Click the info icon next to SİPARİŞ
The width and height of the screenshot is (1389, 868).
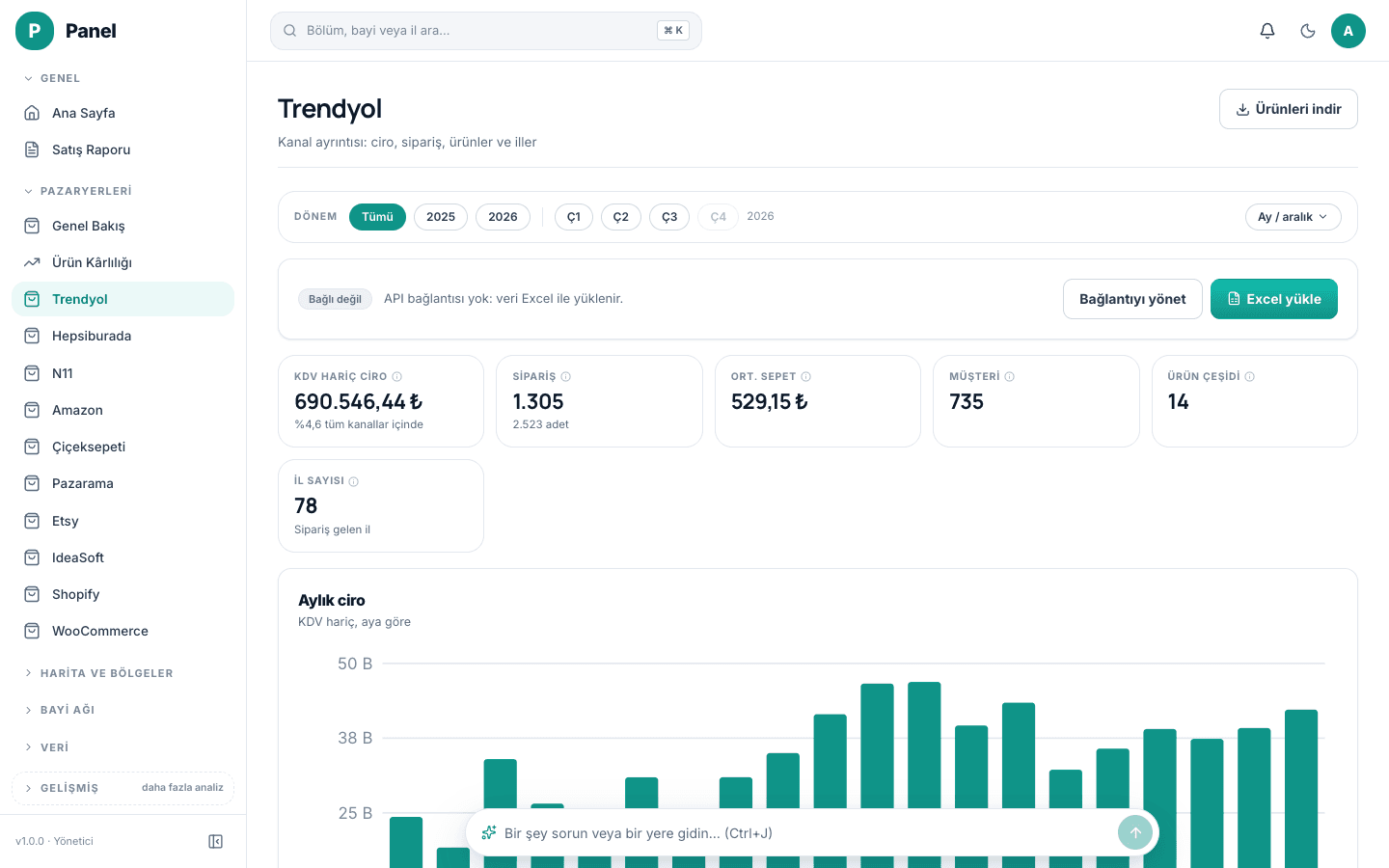click(566, 377)
